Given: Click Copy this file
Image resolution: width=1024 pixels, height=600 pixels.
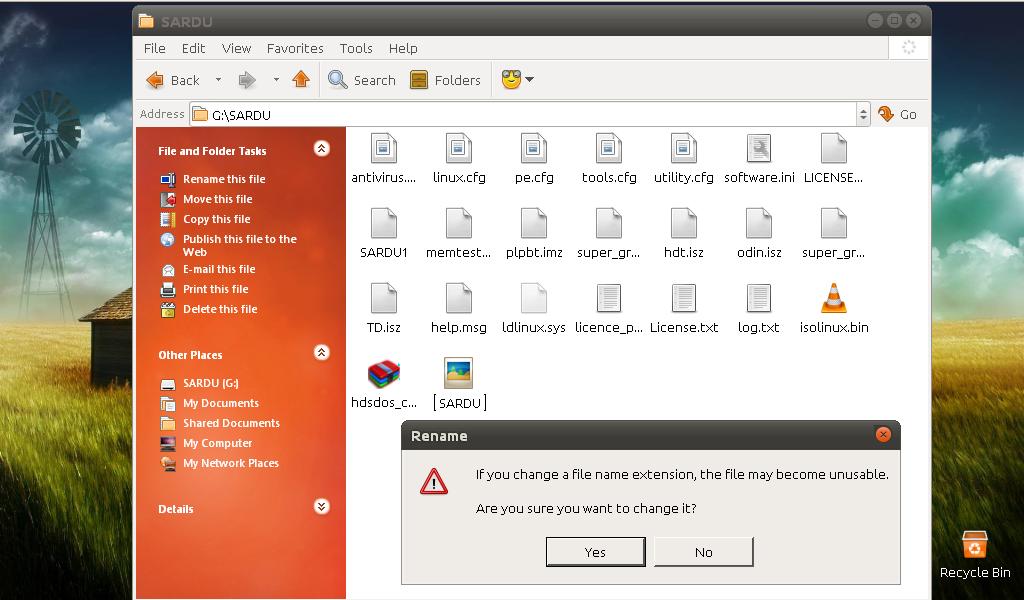Looking at the screenshot, I should click(x=205, y=219).
